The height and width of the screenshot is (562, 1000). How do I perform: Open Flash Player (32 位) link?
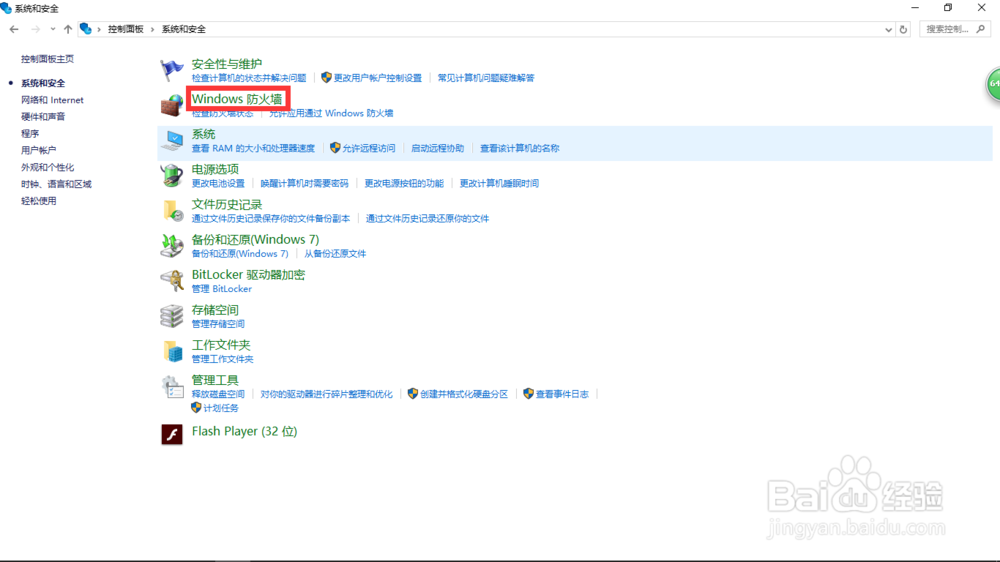pyautogui.click(x=244, y=431)
